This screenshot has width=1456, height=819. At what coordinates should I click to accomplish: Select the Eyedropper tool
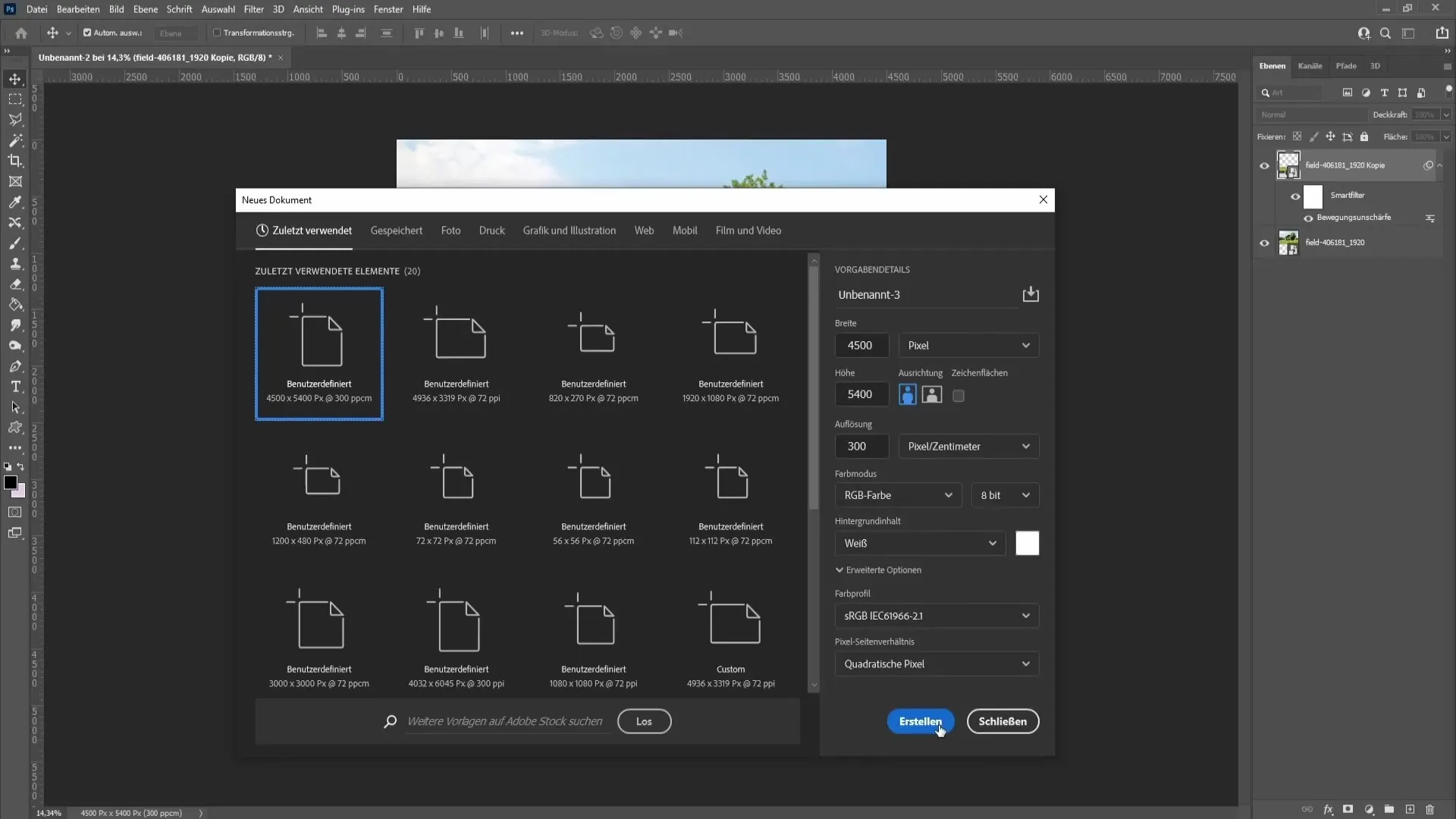click(15, 202)
